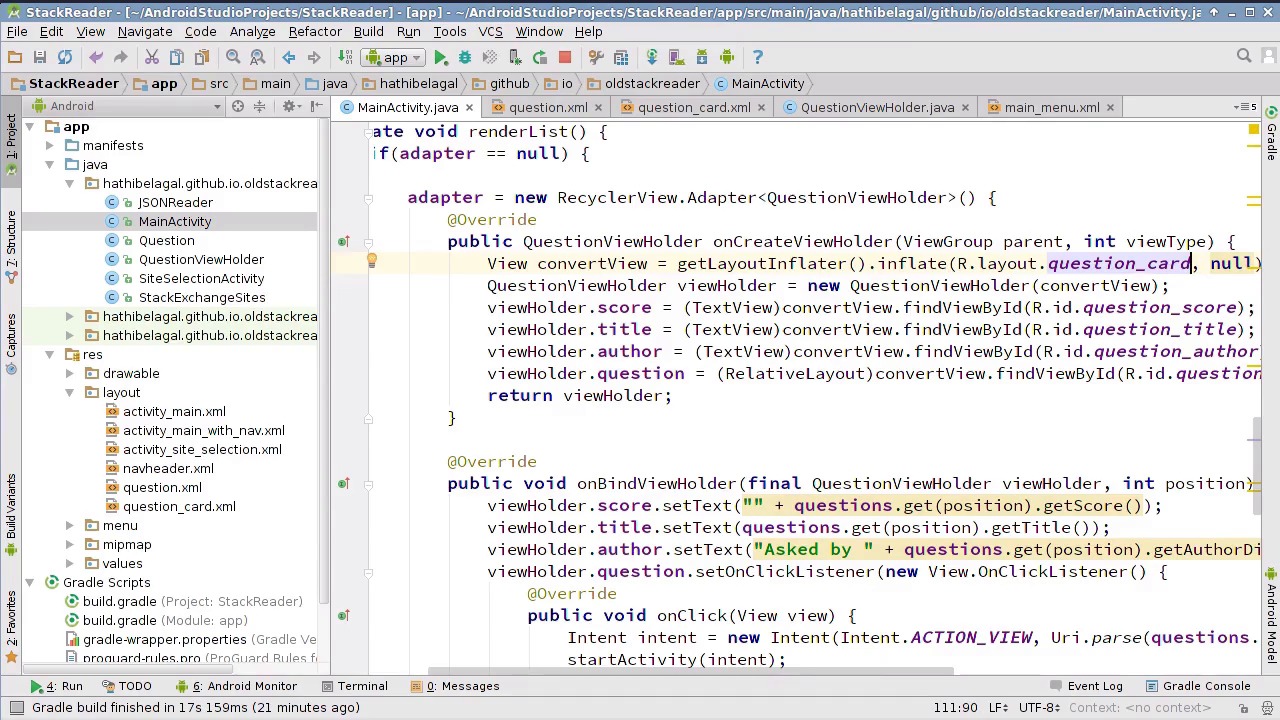Click the editor's horizontal scrollbar
This screenshot has height=720, width=1280.
point(690,672)
